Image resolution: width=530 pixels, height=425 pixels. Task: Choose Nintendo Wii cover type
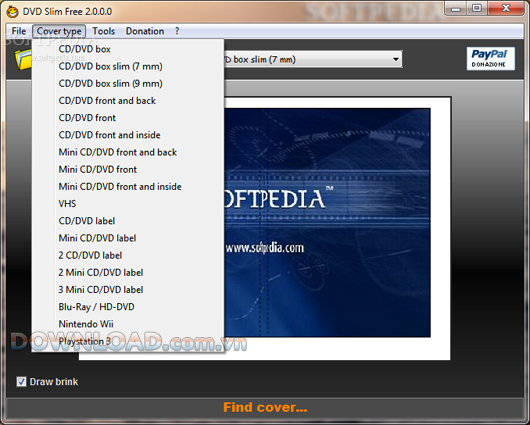click(128, 324)
